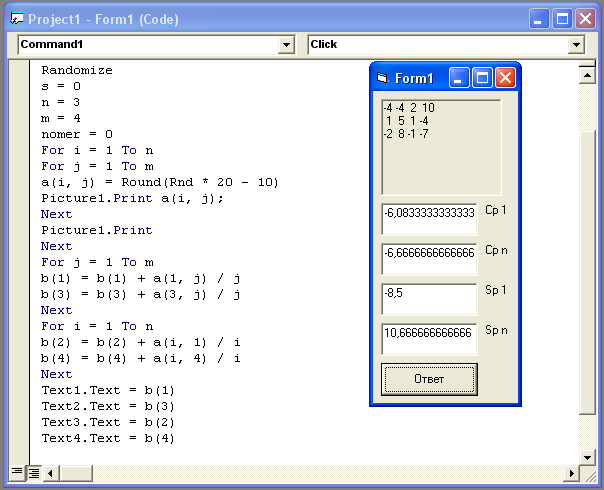The height and width of the screenshot is (490, 604).
Task: Click the picture box showing the matrix
Action: pos(441,148)
